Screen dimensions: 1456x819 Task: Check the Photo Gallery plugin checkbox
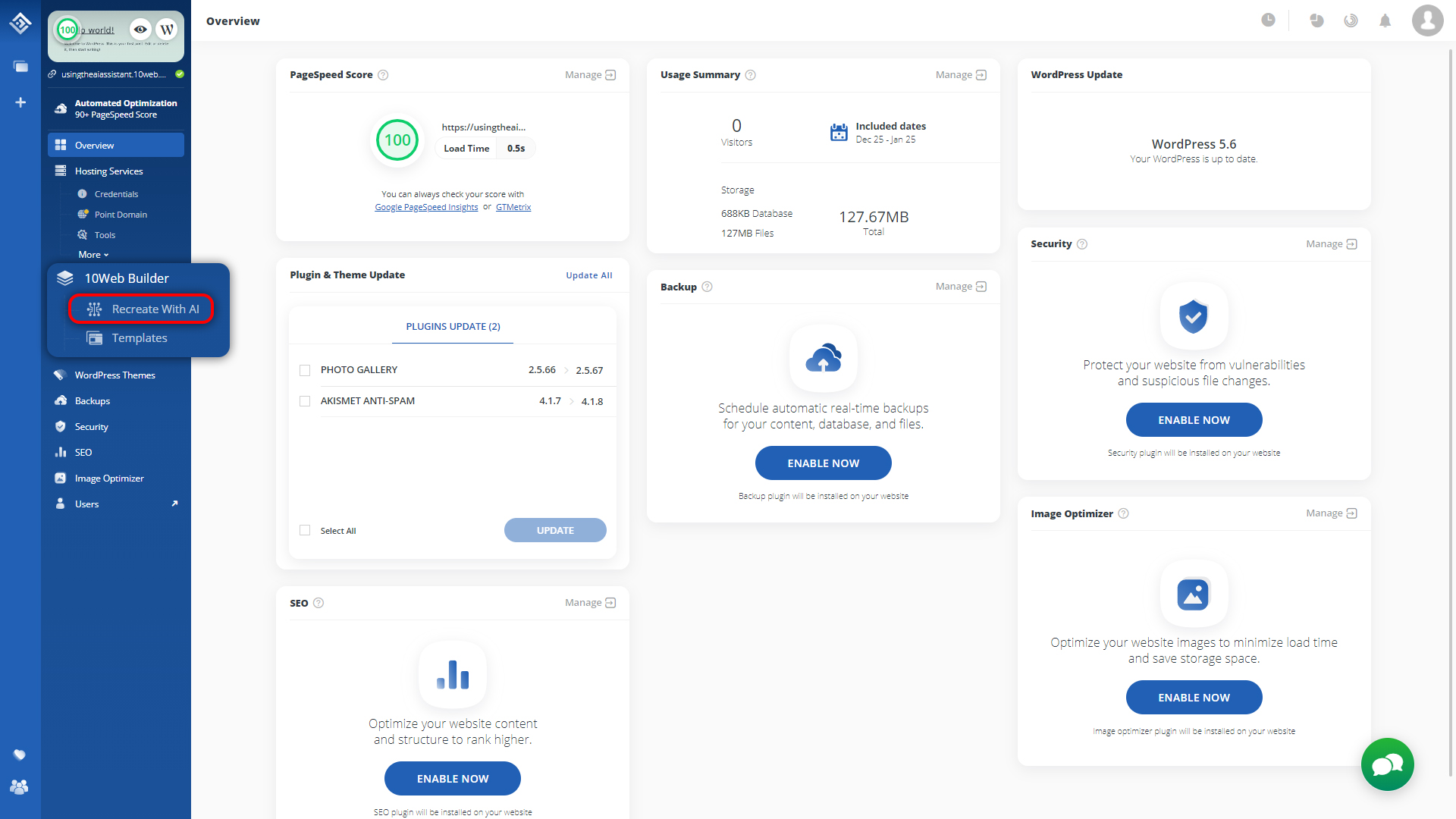click(305, 370)
